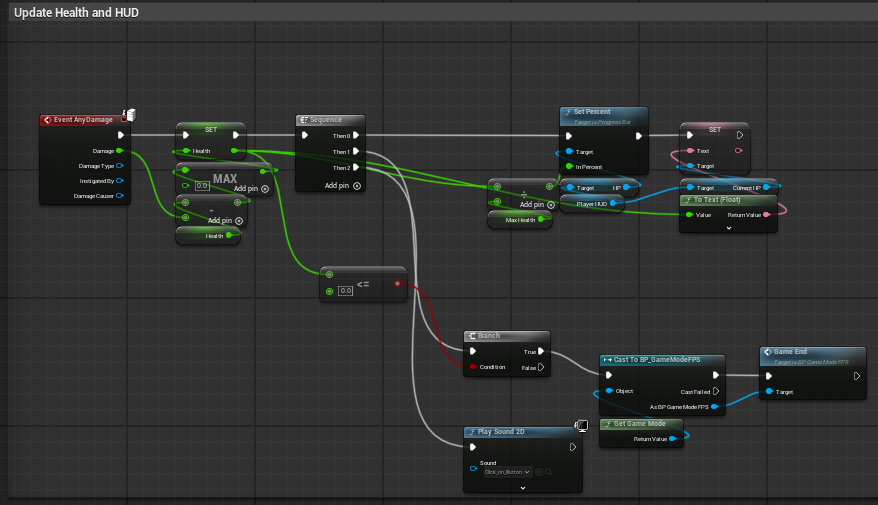Viewport: 878px width, 505px height.
Task: Add pin to the MAX node
Action: click(x=251, y=189)
